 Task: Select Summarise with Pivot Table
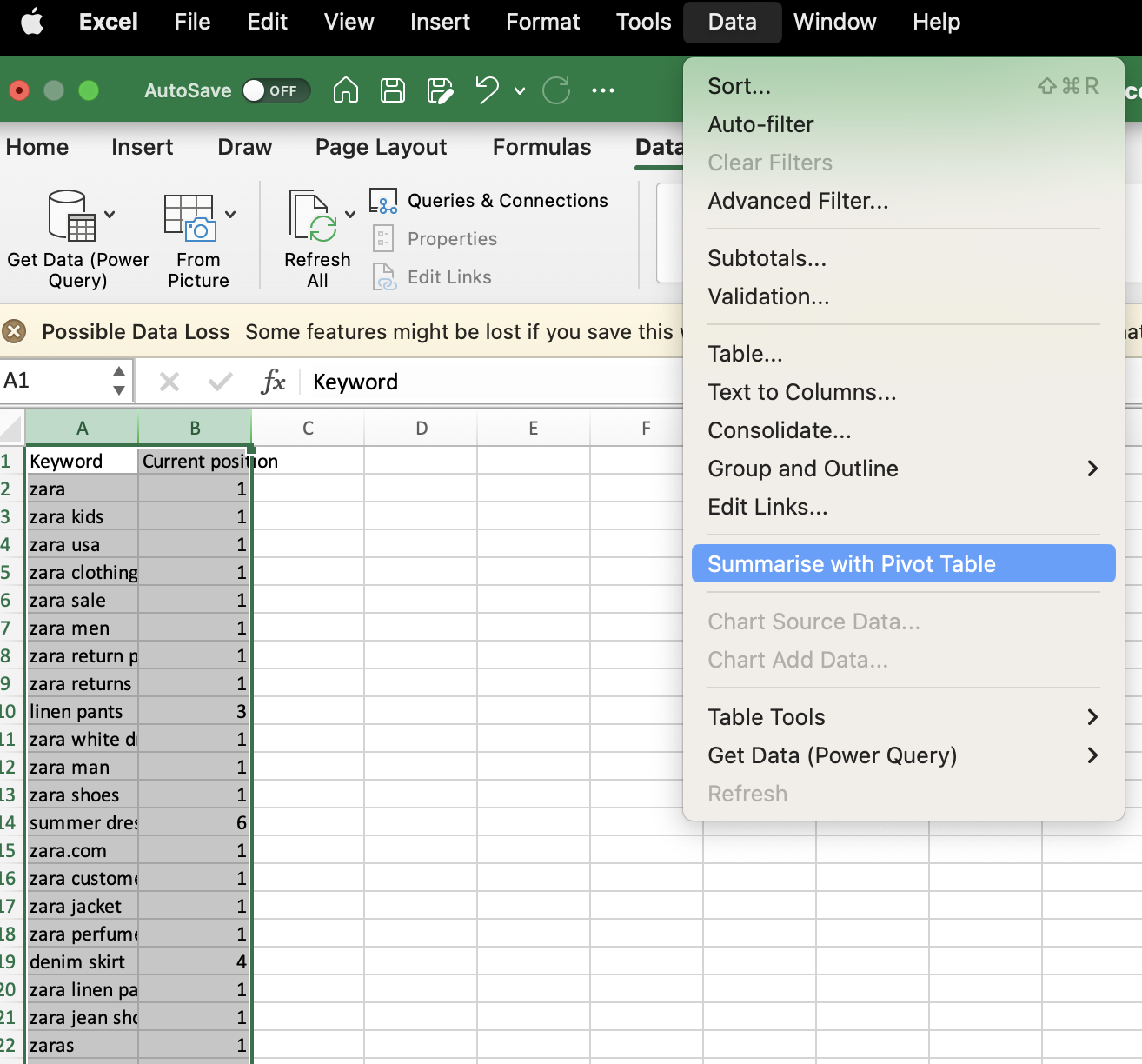coord(904,563)
